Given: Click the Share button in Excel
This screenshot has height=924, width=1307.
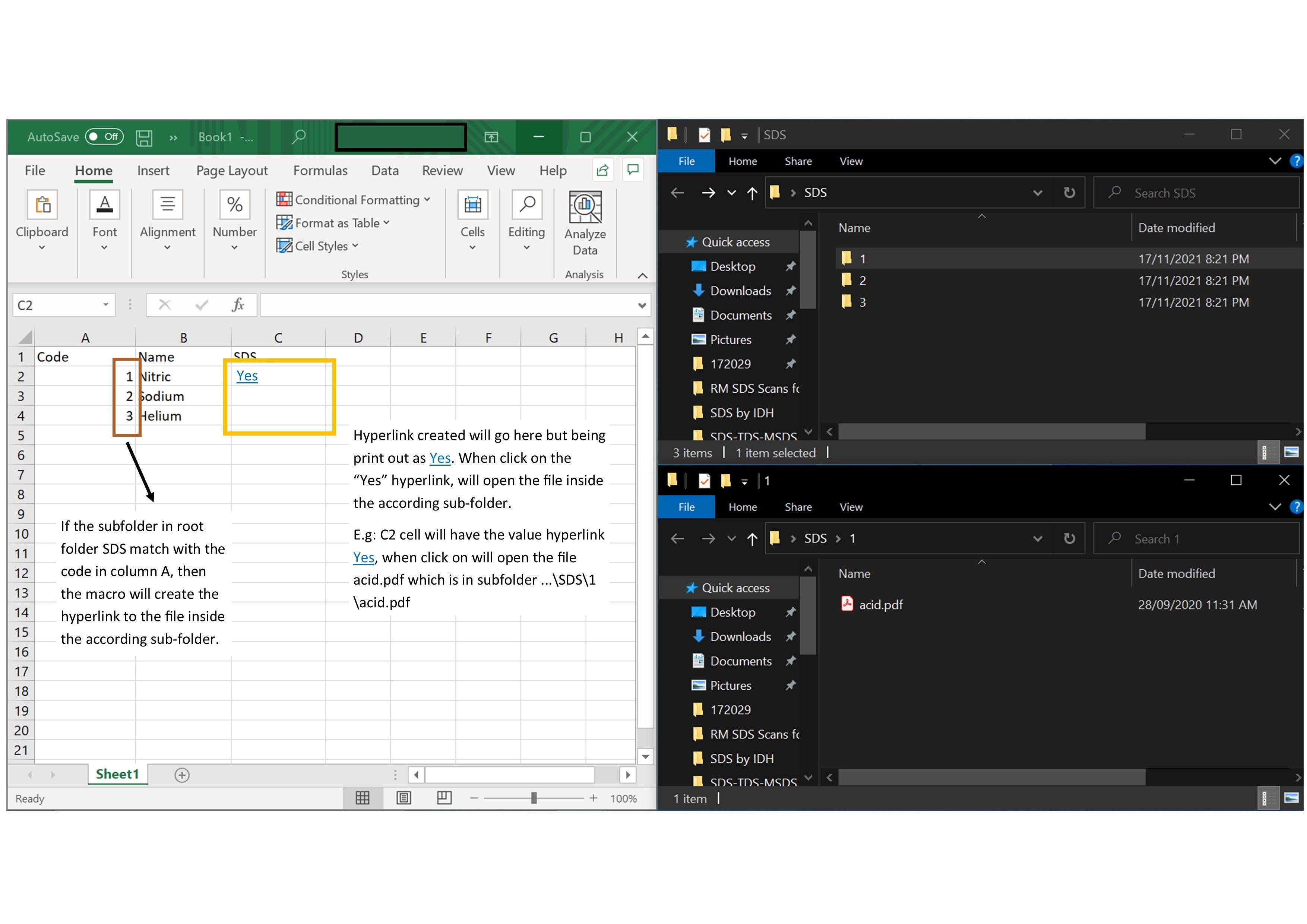Looking at the screenshot, I should (x=602, y=170).
